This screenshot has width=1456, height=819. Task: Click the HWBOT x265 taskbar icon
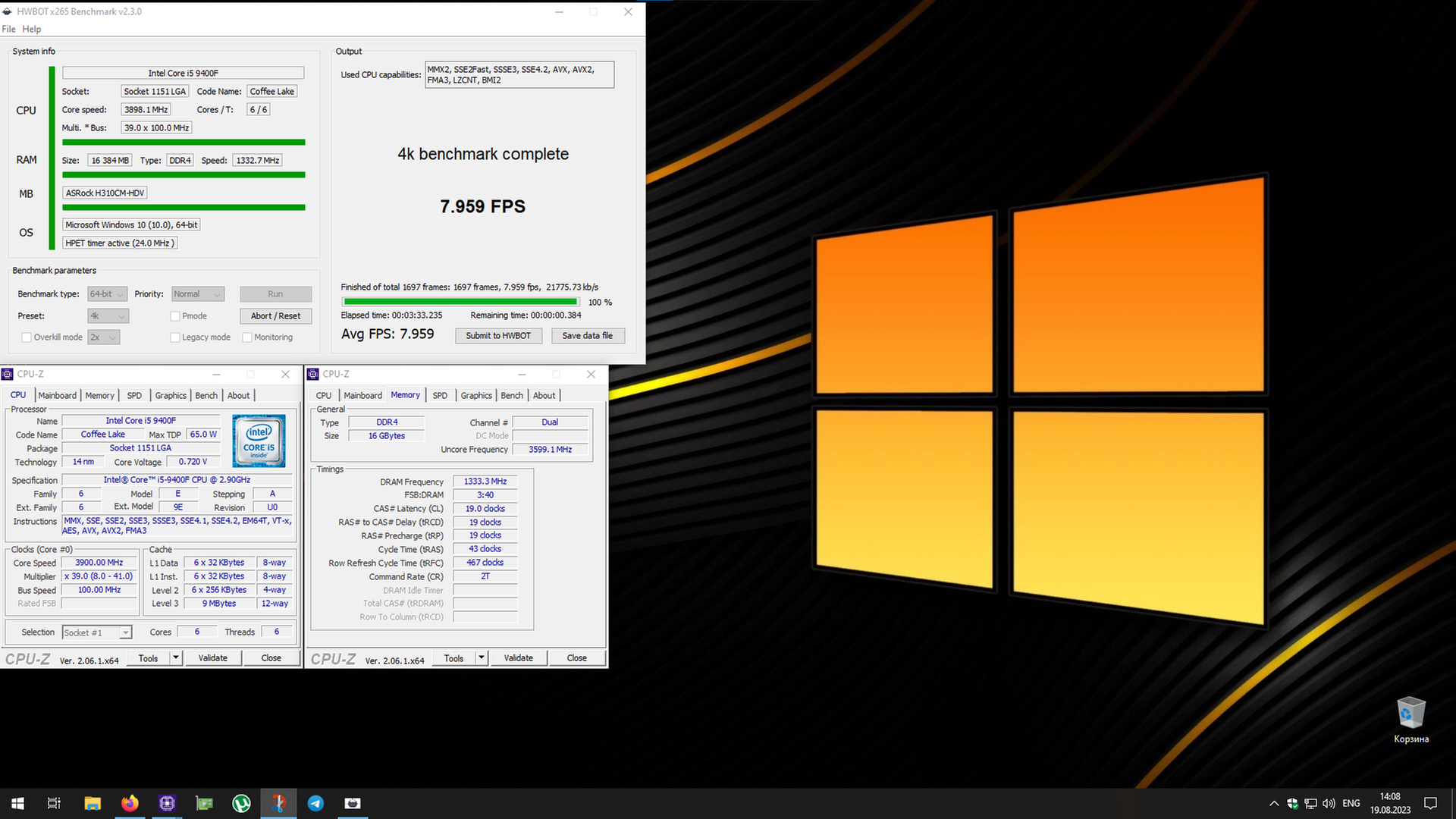(353, 803)
